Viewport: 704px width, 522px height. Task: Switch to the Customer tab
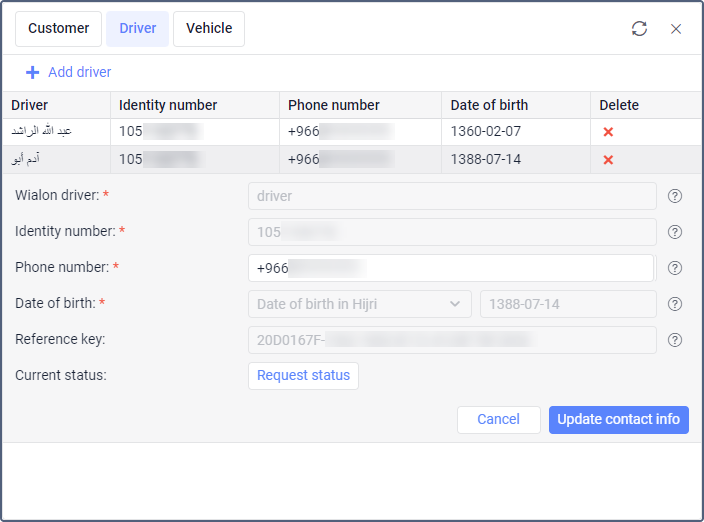tap(58, 29)
